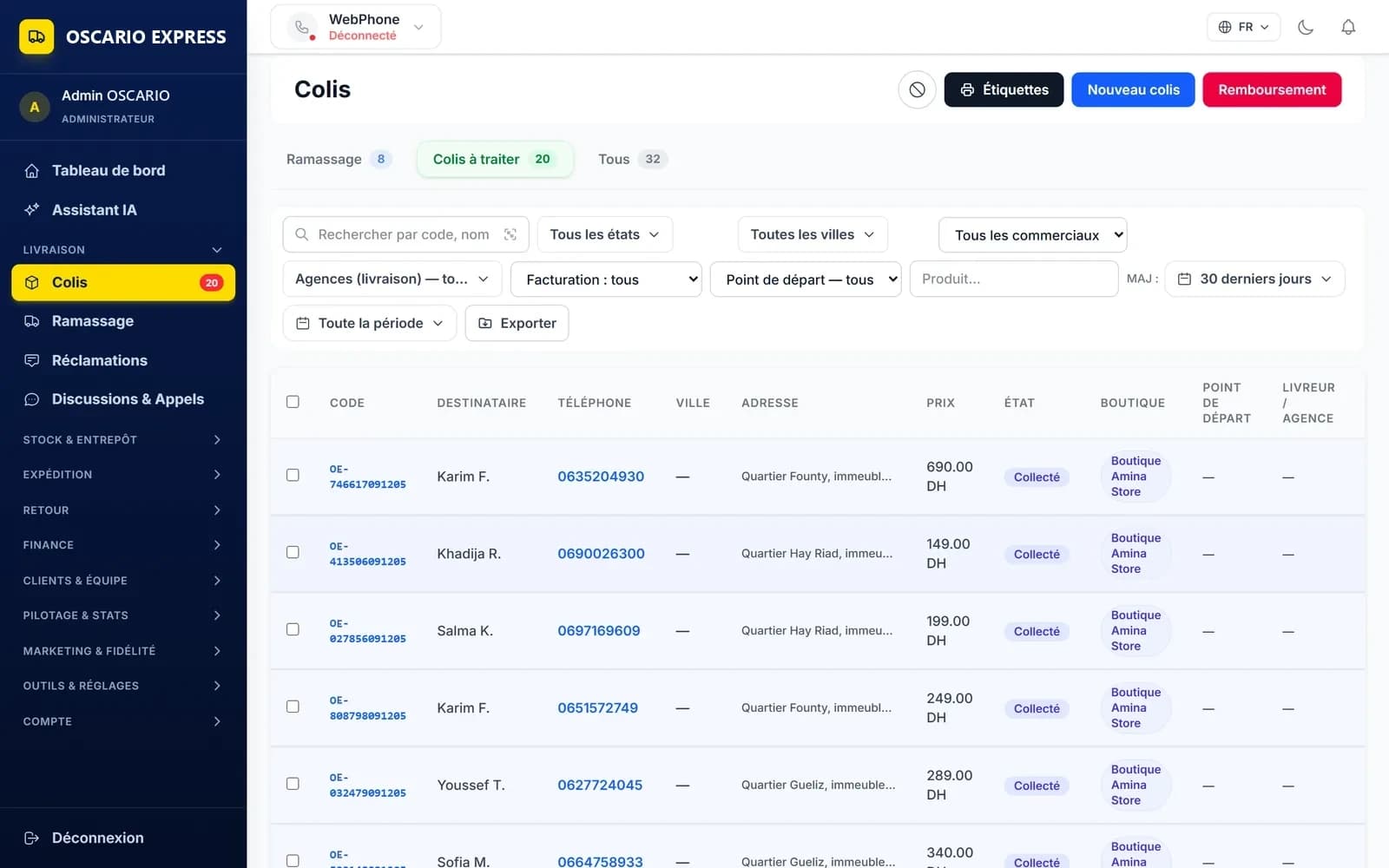Image resolution: width=1389 pixels, height=868 pixels.
Task: Open Assistant IA in sidebar
Action: 123,210
